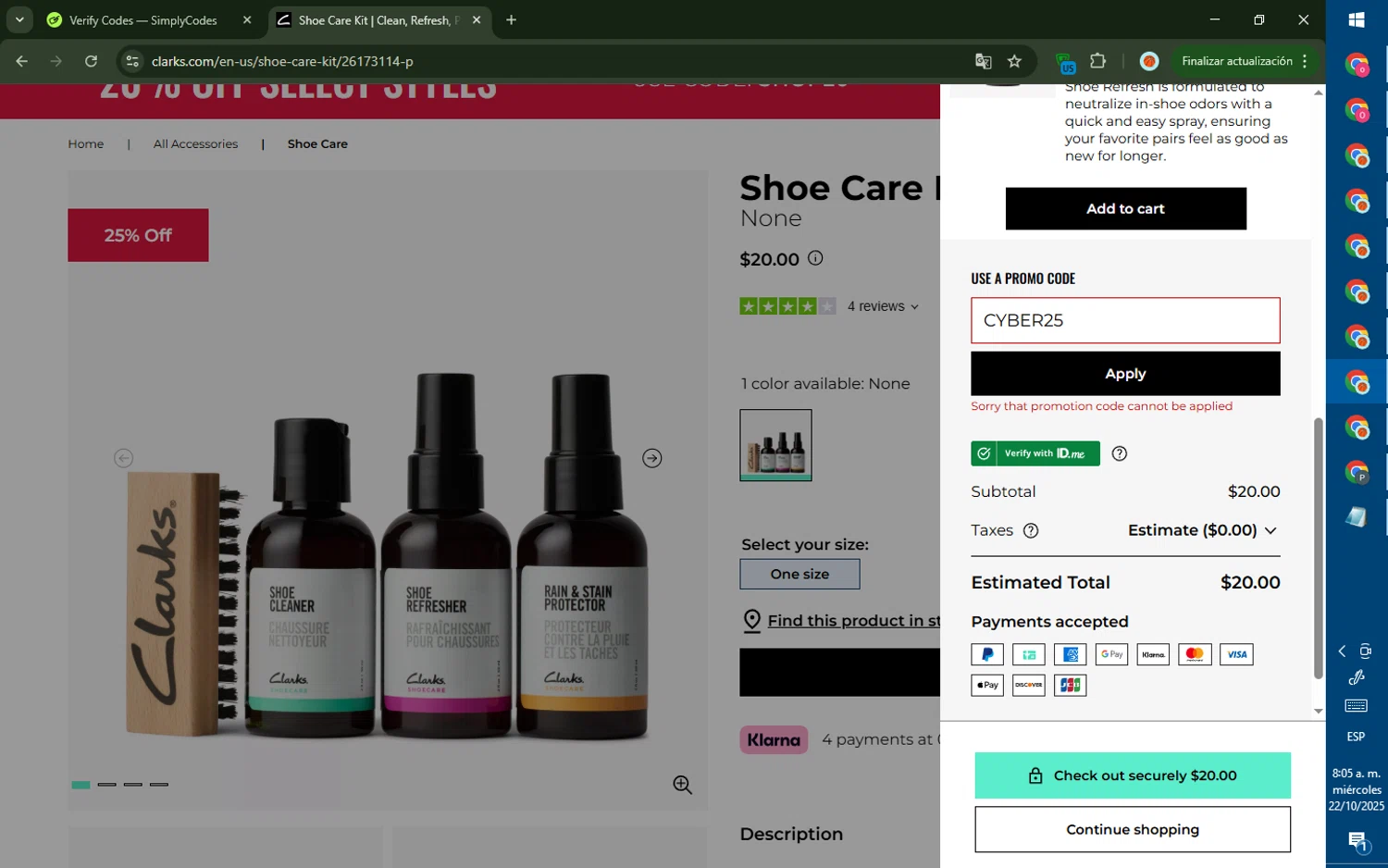Reload the Clarks page
The height and width of the screenshot is (868, 1388).
[x=91, y=61]
